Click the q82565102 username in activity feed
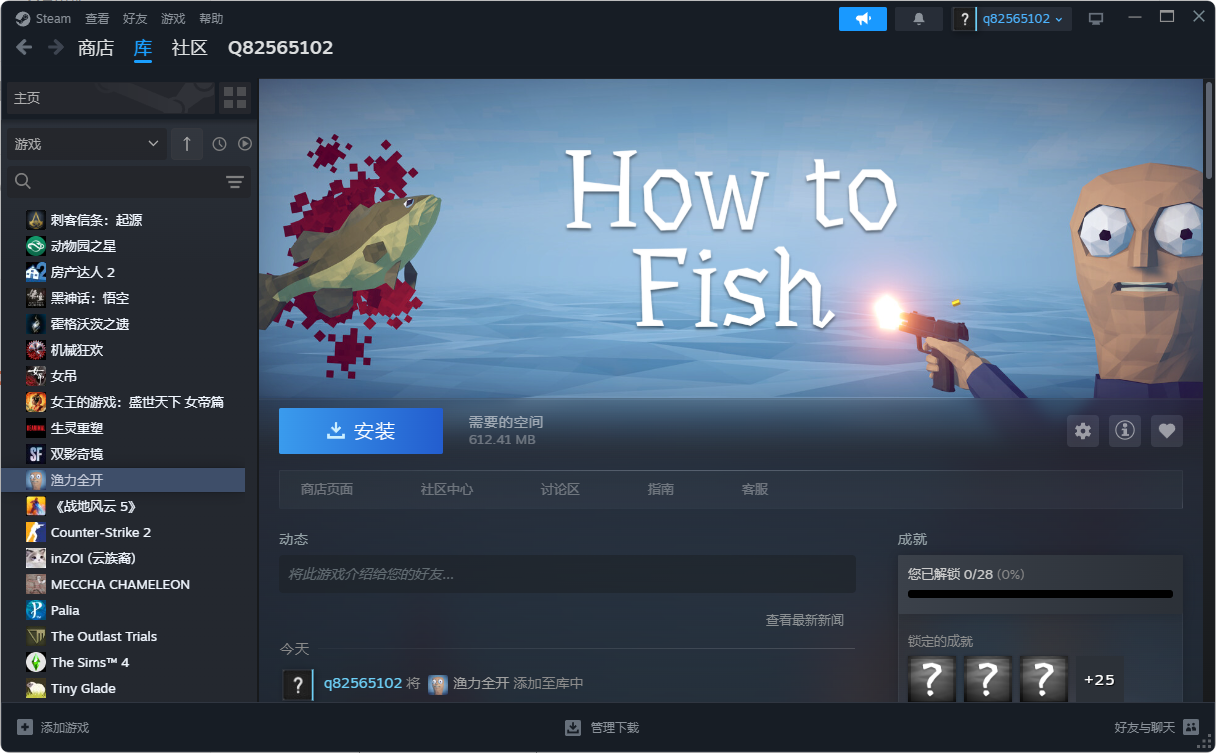Image resolution: width=1216 pixels, height=753 pixels. pos(363,683)
